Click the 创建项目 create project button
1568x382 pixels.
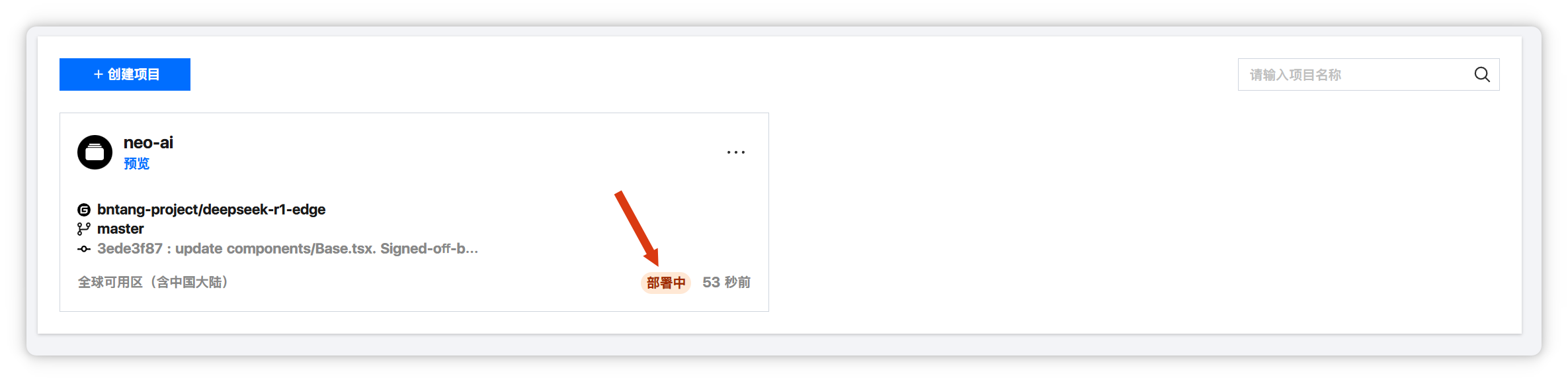click(x=125, y=74)
